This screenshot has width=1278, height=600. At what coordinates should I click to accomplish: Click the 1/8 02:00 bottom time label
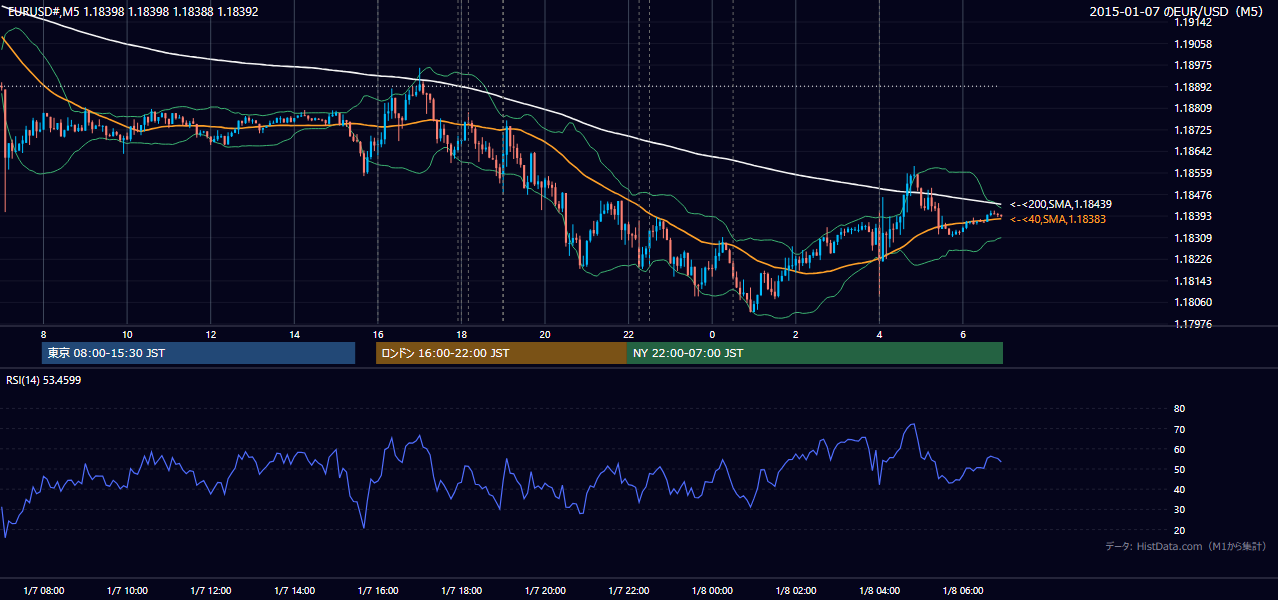click(x=795, y=591)
